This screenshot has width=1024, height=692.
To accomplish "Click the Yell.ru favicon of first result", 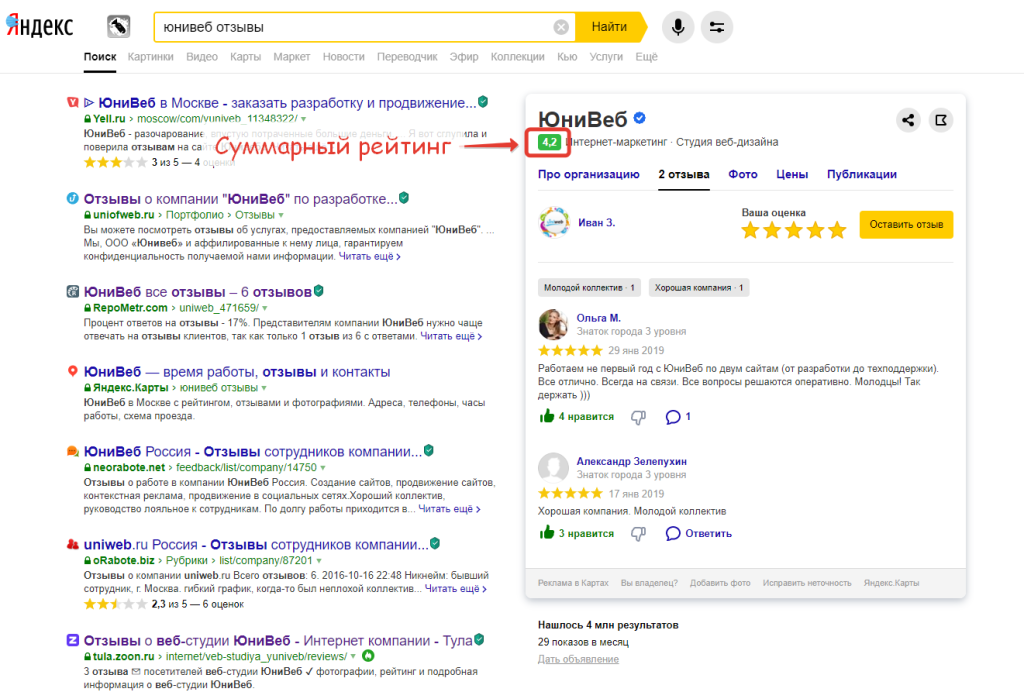I will [x=72, y=102].
